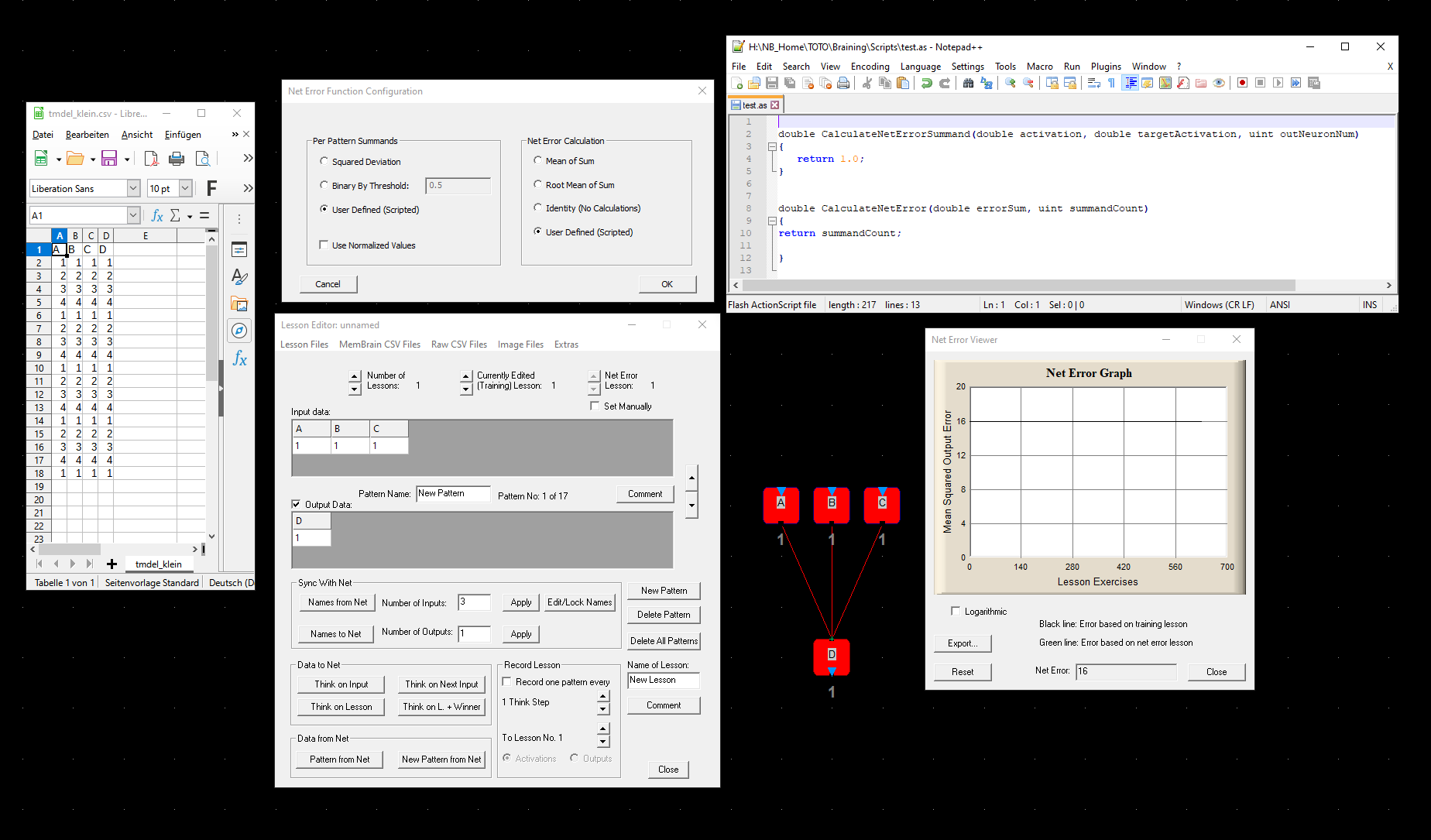This screenshot has width=1431, height=840.
Task: Click the purple Save icon in LibreOffice
Action: (109, 159)
